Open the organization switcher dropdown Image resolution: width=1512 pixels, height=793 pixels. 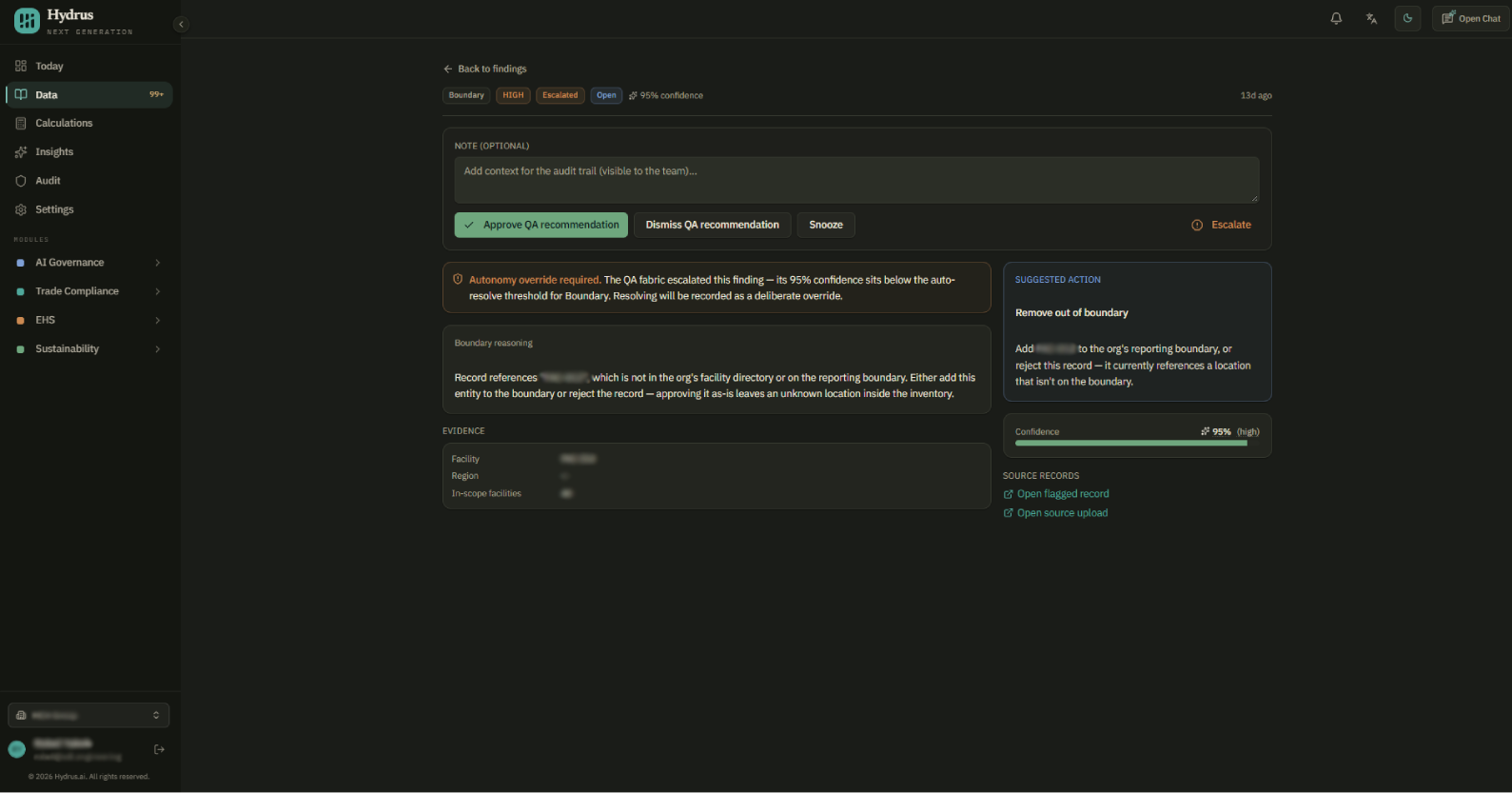(88, 715)
